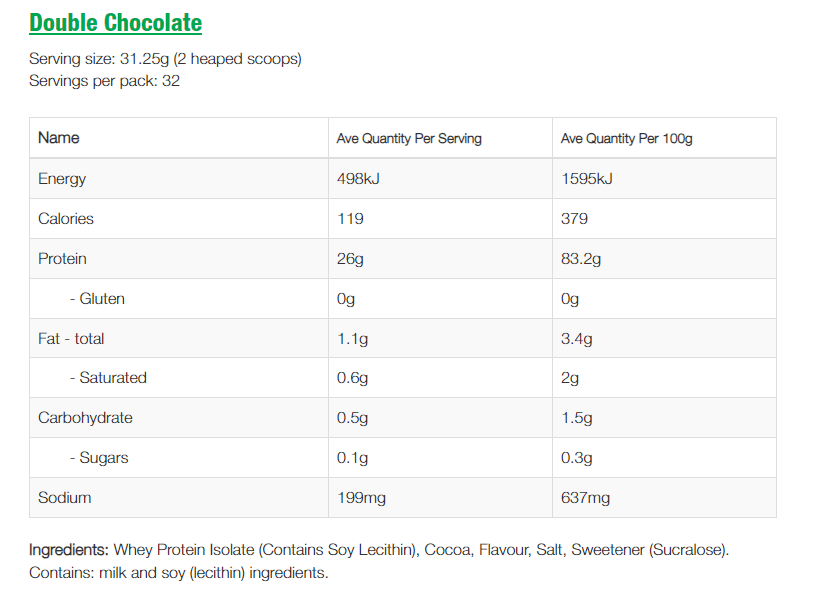Click the Energy row label

click(62, 179)
